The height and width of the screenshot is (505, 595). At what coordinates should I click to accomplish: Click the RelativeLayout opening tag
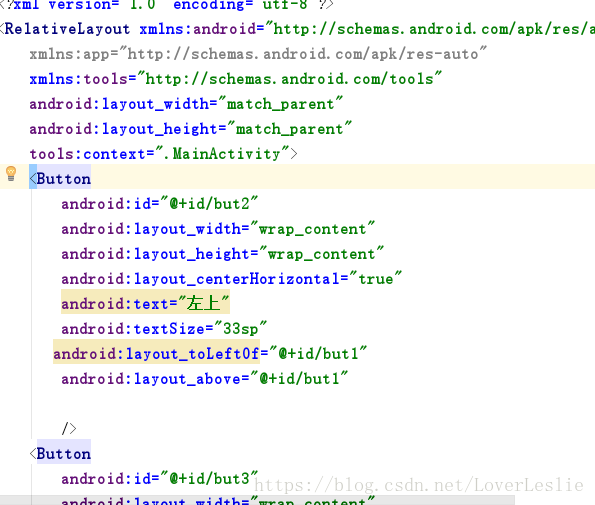click(65, 29)
